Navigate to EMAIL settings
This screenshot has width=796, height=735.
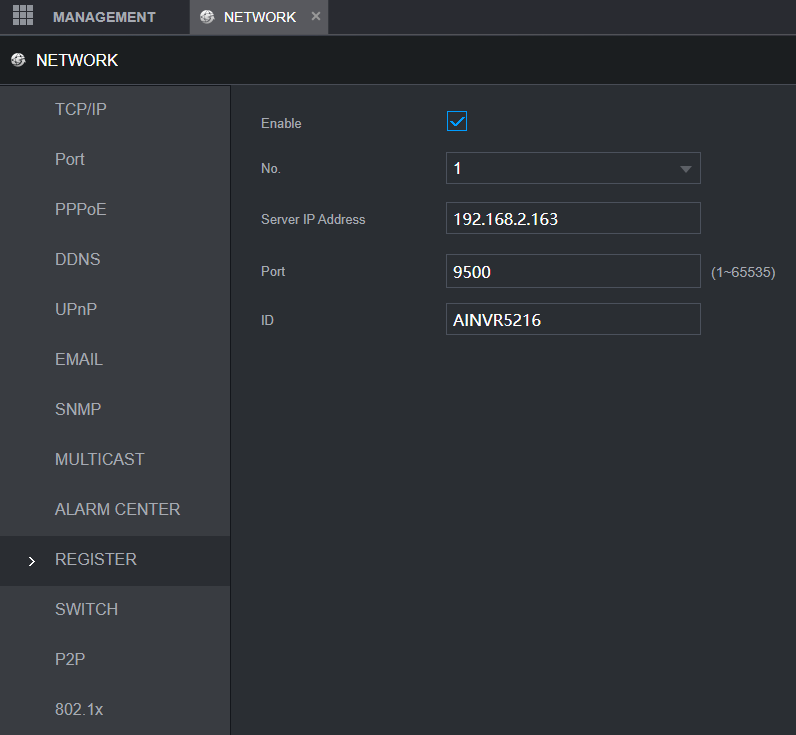(x=79, y=359)
